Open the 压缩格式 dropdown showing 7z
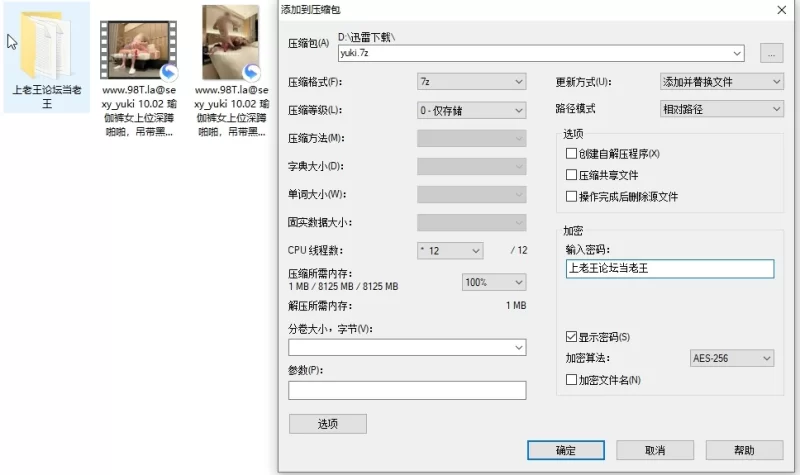The height and width of the screenshot is (475, 800). [x=471, y=82]
